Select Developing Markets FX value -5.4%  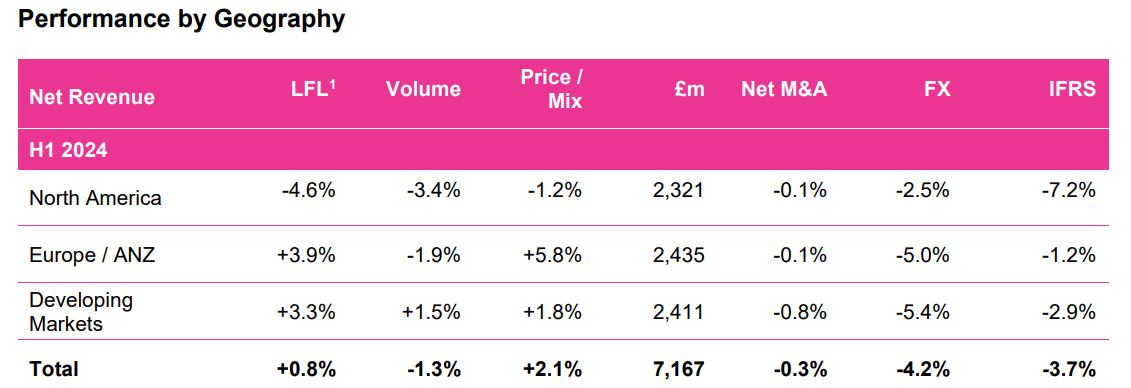923,312
